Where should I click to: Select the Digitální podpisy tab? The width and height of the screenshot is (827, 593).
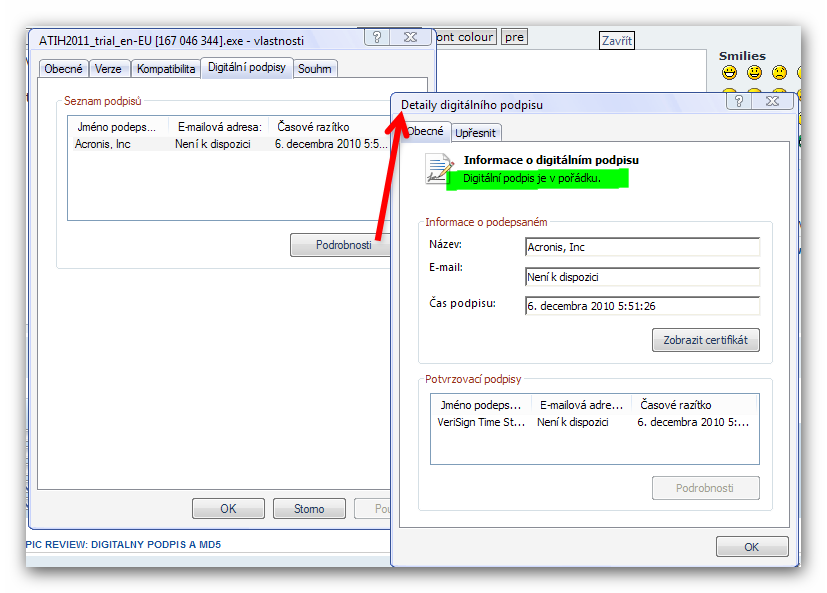pos(246,68)
